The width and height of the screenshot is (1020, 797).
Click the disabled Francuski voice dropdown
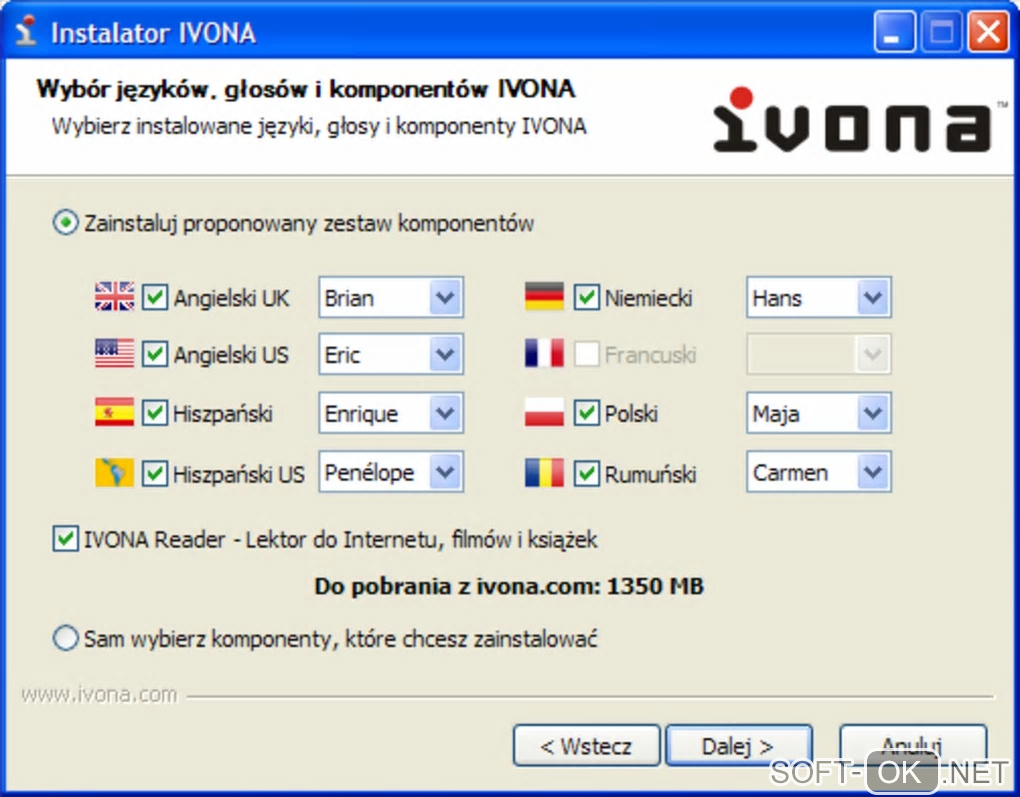pyautogui.click(x=819, y=354)
